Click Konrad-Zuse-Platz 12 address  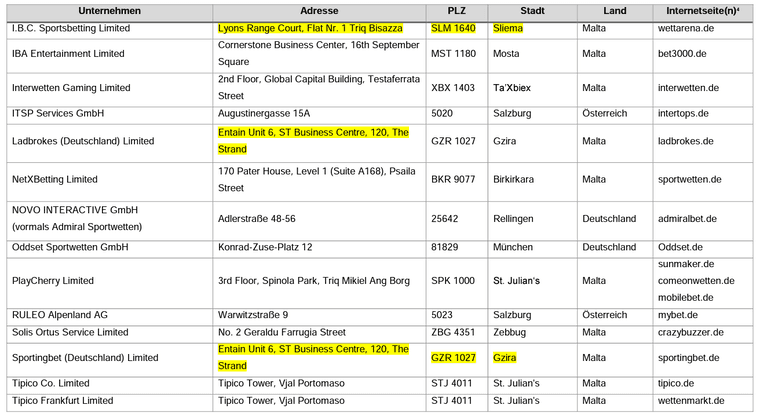pyautogui.click(x=265, y=247)
